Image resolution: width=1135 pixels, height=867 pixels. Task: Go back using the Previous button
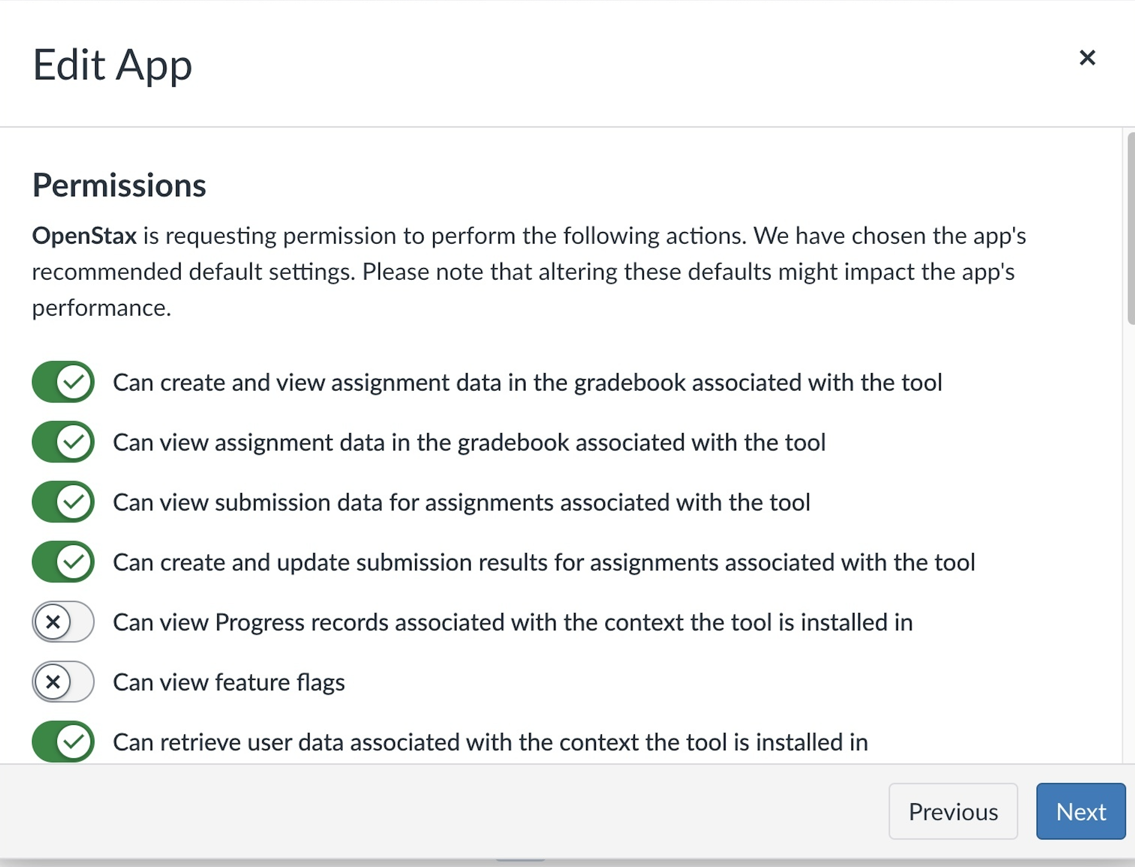pyautogui.click(x=952, y=811)
